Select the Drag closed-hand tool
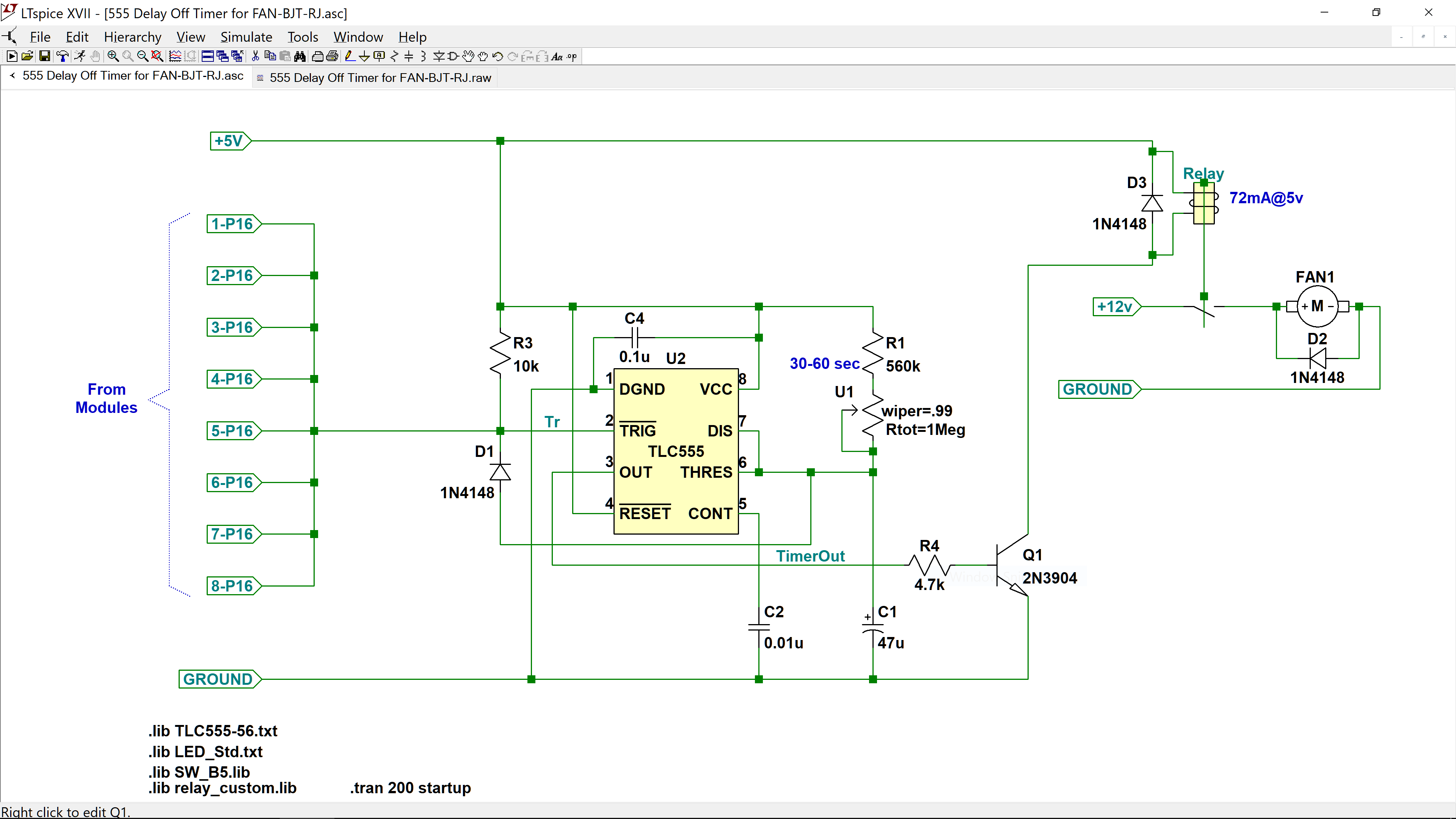This screenshot has width=1456, height=819. coord(483,56)
